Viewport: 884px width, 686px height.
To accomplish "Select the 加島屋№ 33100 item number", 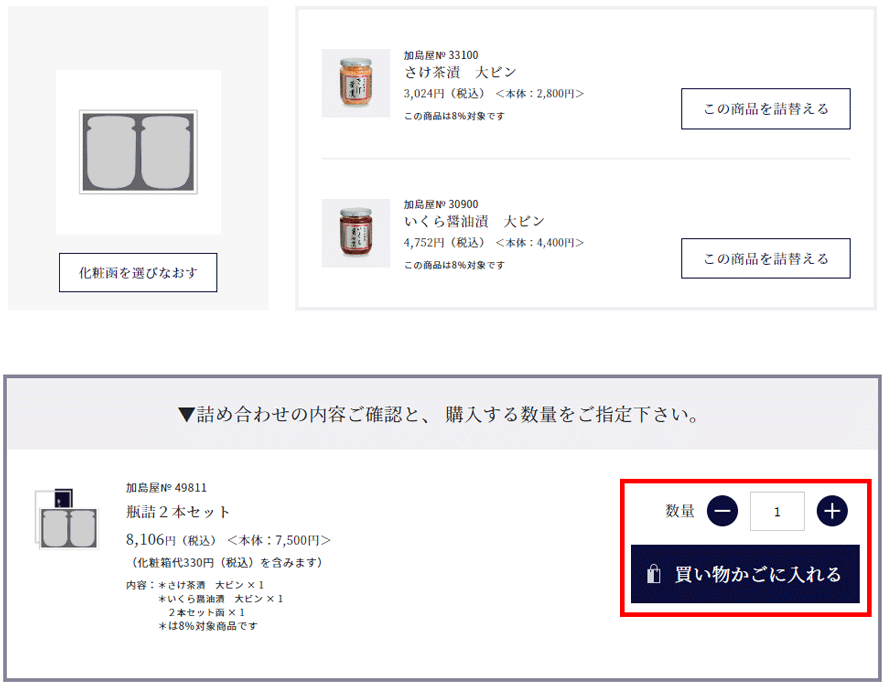I will click(x=441, y=55).
